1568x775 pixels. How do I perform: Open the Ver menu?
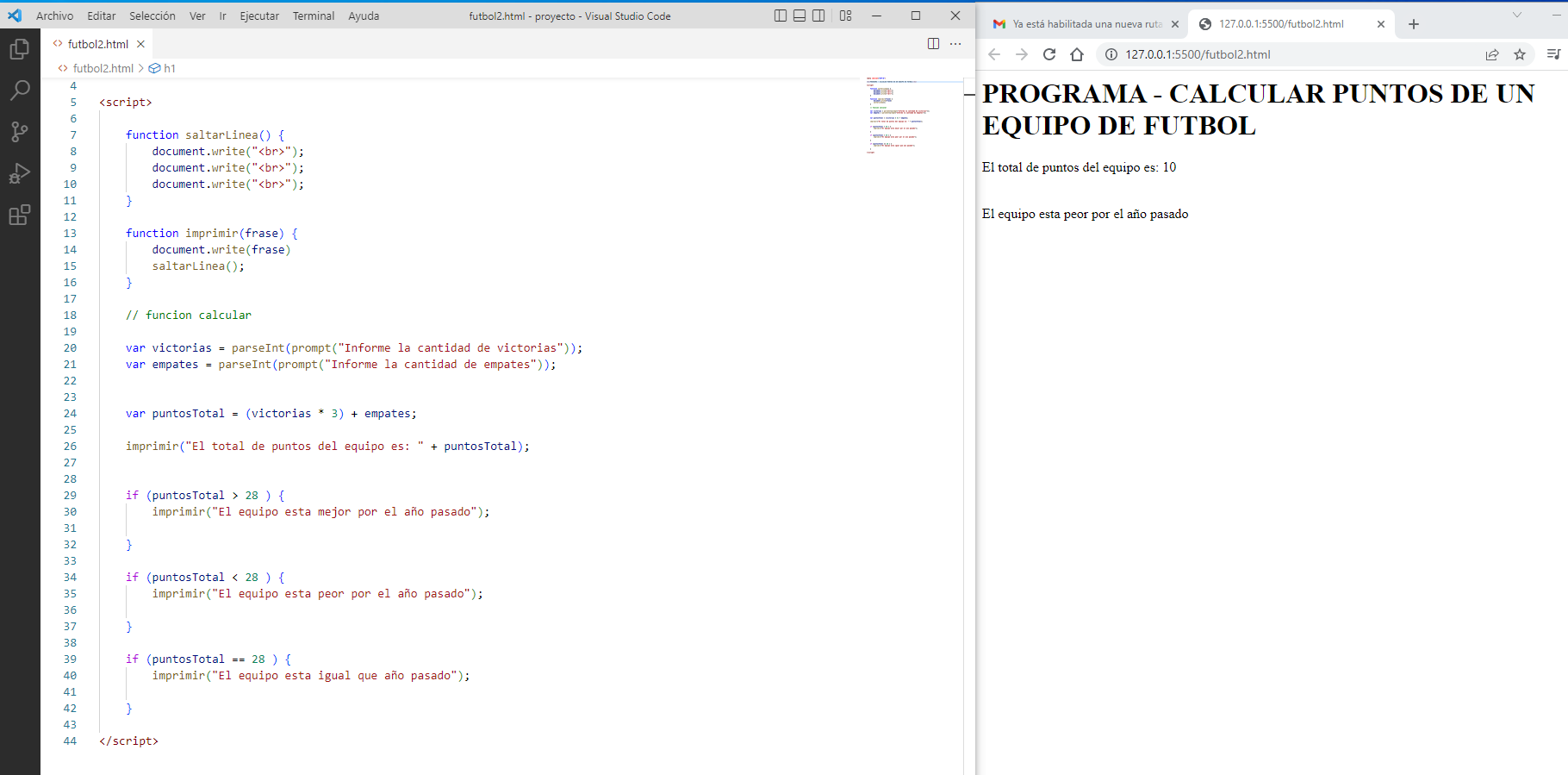click(x=197, y=16)
